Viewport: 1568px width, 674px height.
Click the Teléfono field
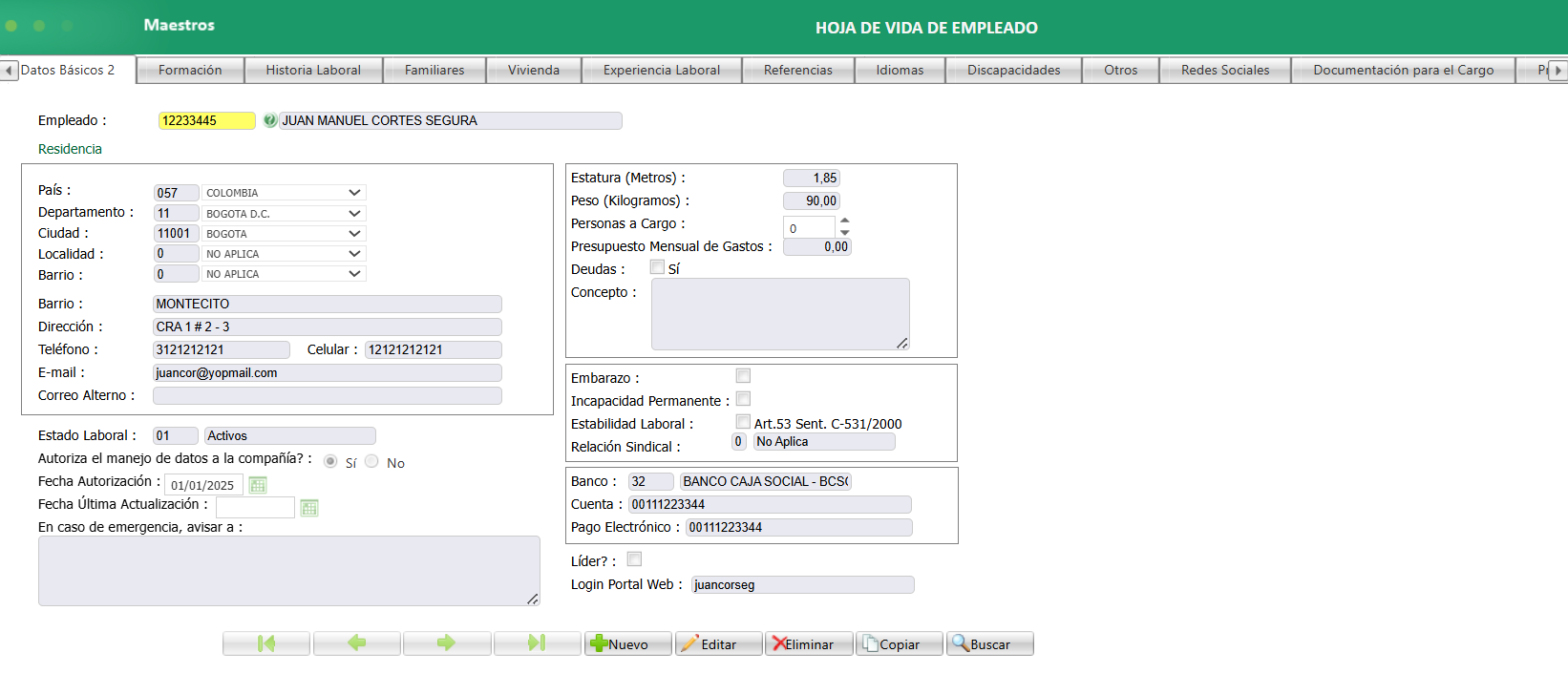coord(222,349)
